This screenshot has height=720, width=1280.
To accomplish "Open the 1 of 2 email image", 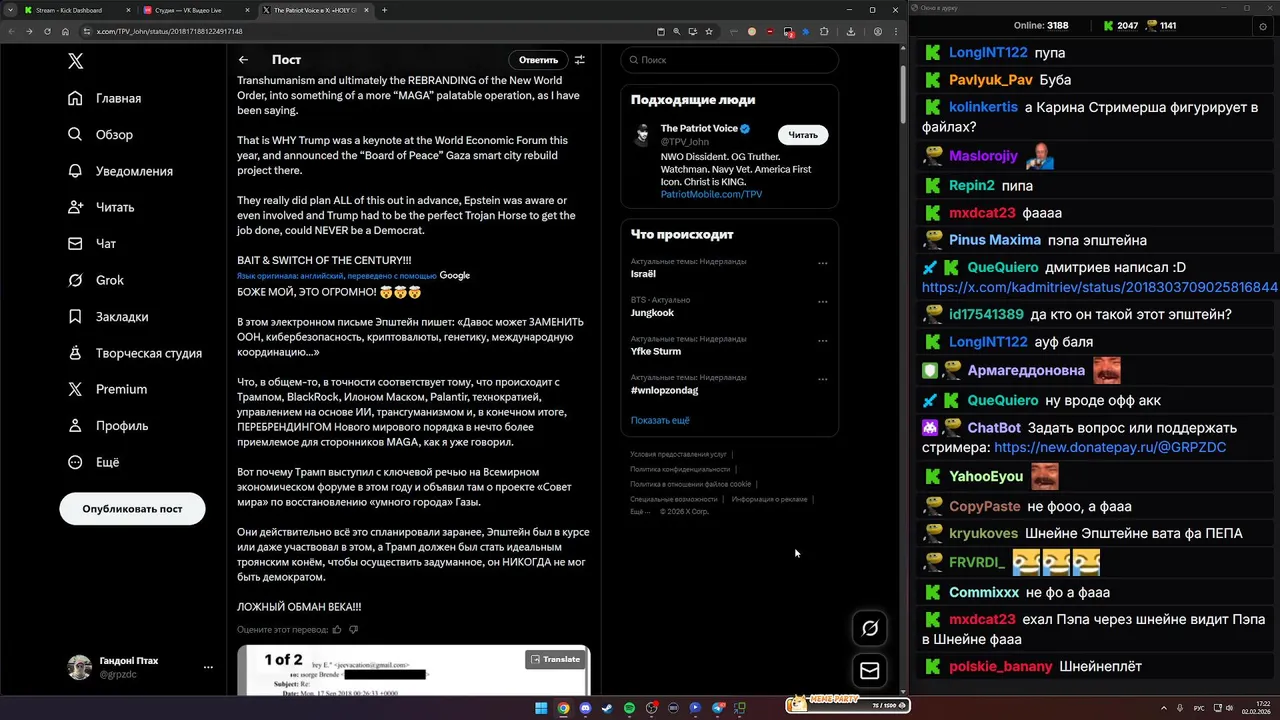I will 413,670.
